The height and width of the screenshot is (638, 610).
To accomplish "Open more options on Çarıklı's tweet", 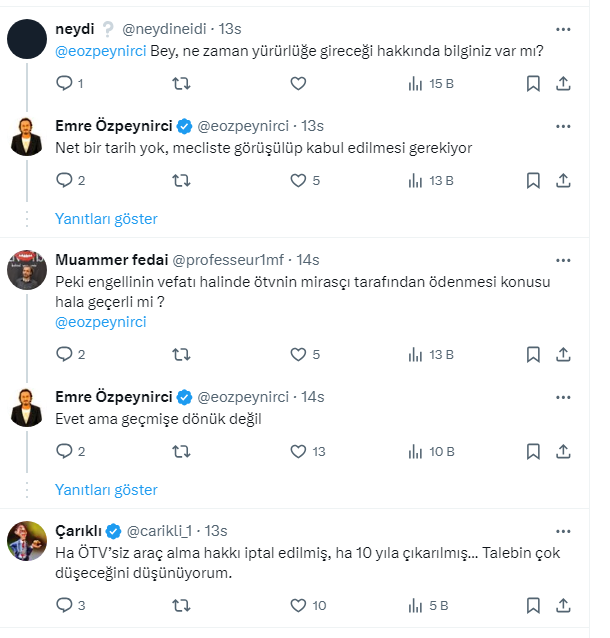I will [x=563, y=531].
